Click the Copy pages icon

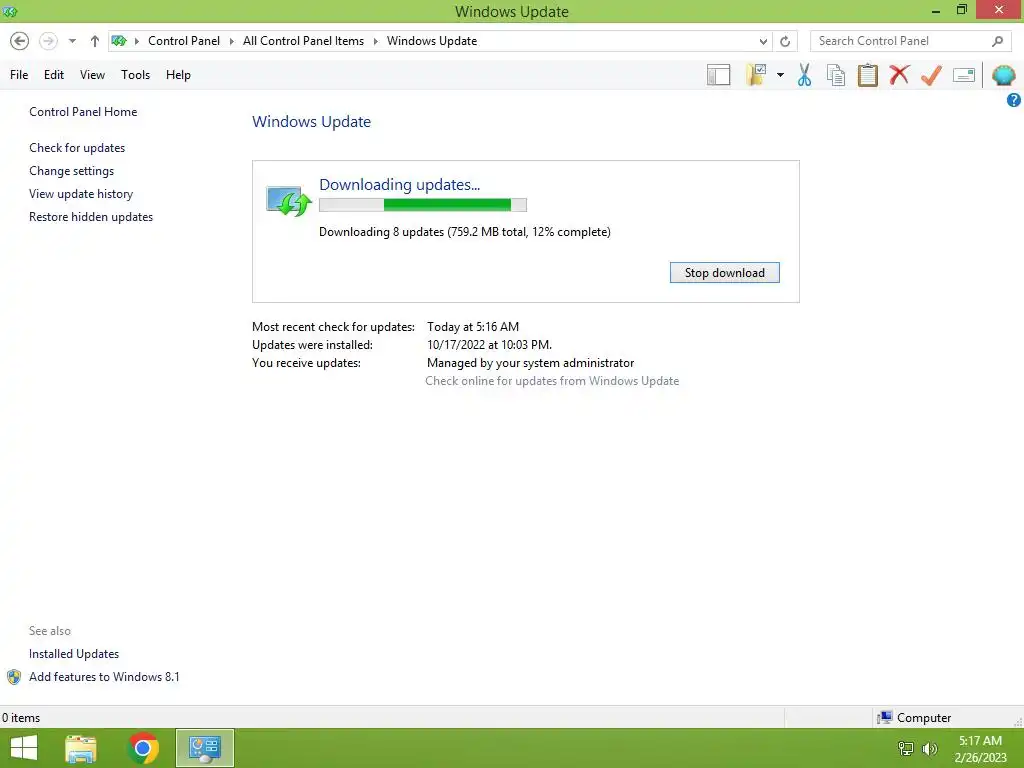pyautogui.click(x=836, y=75)
